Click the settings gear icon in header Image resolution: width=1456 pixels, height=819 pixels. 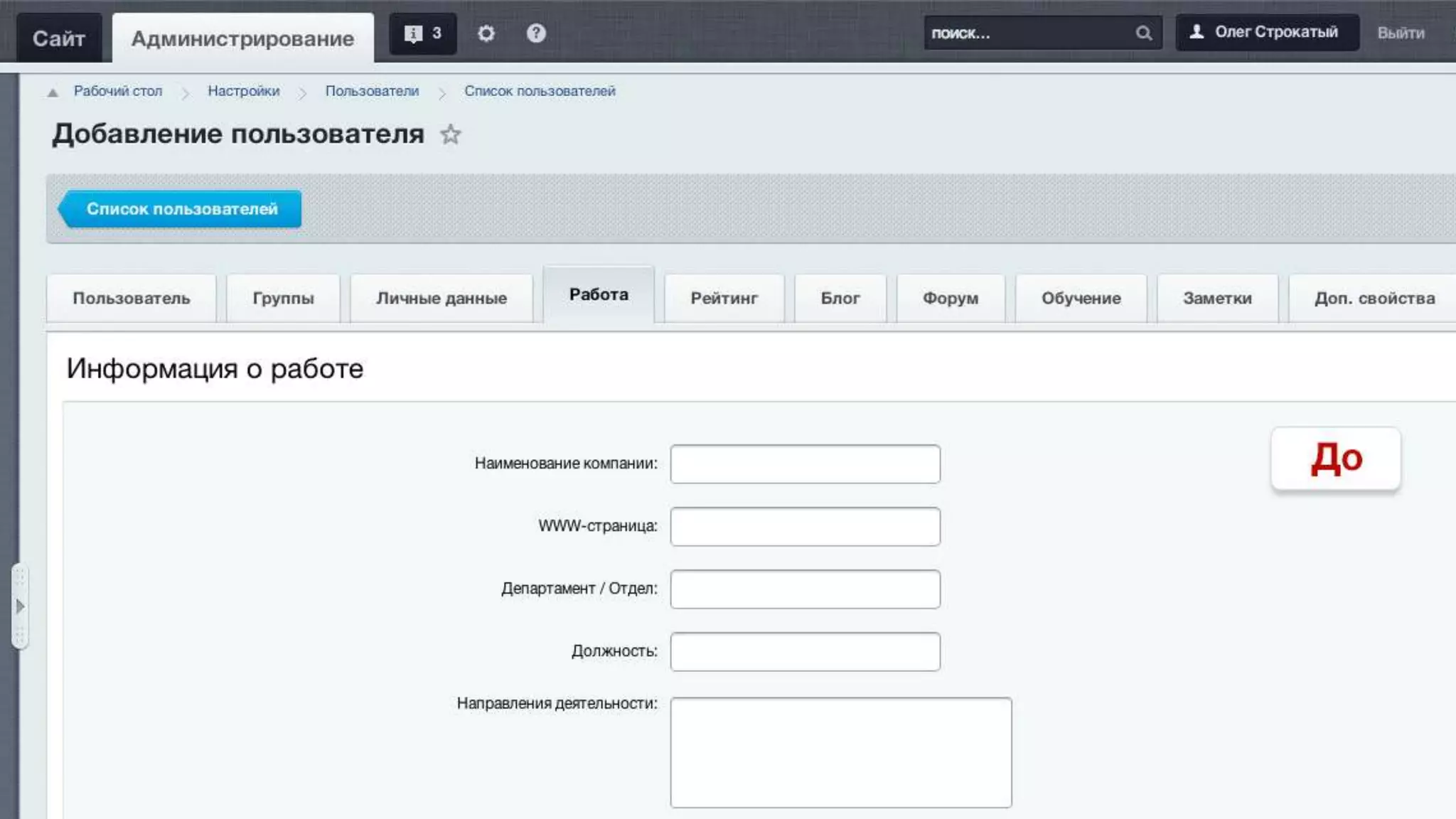click(x=486, y=33)
